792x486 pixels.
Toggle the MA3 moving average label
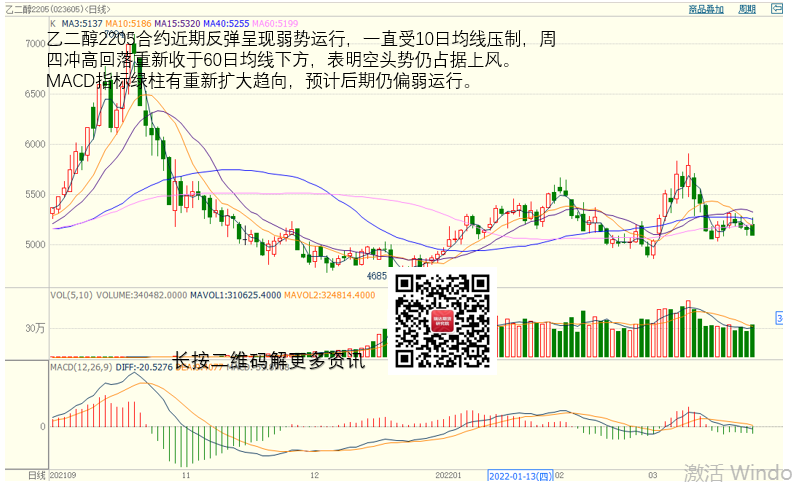point(83,21)
